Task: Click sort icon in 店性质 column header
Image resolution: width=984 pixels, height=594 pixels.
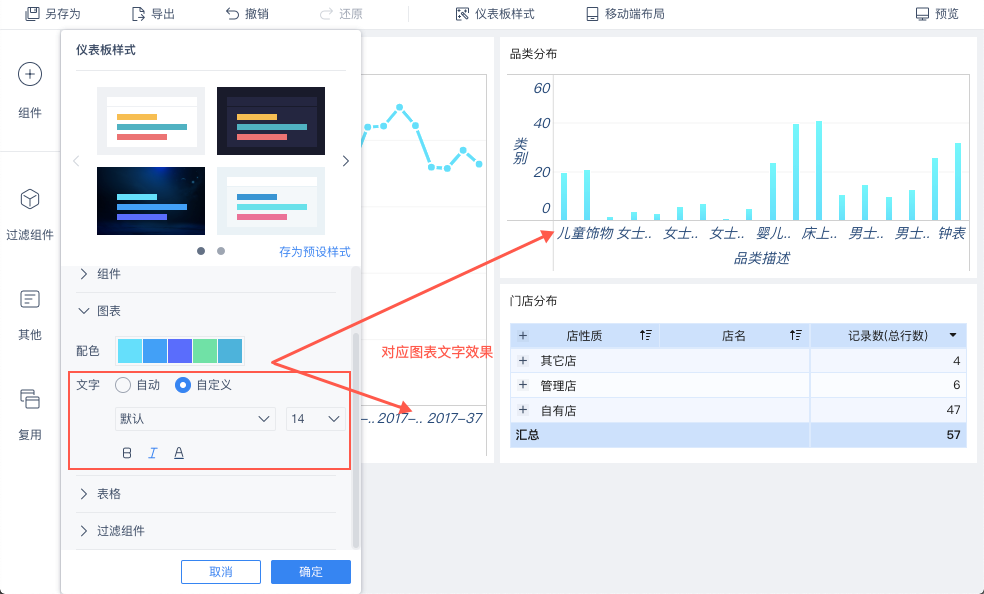Action: (645, 336)
